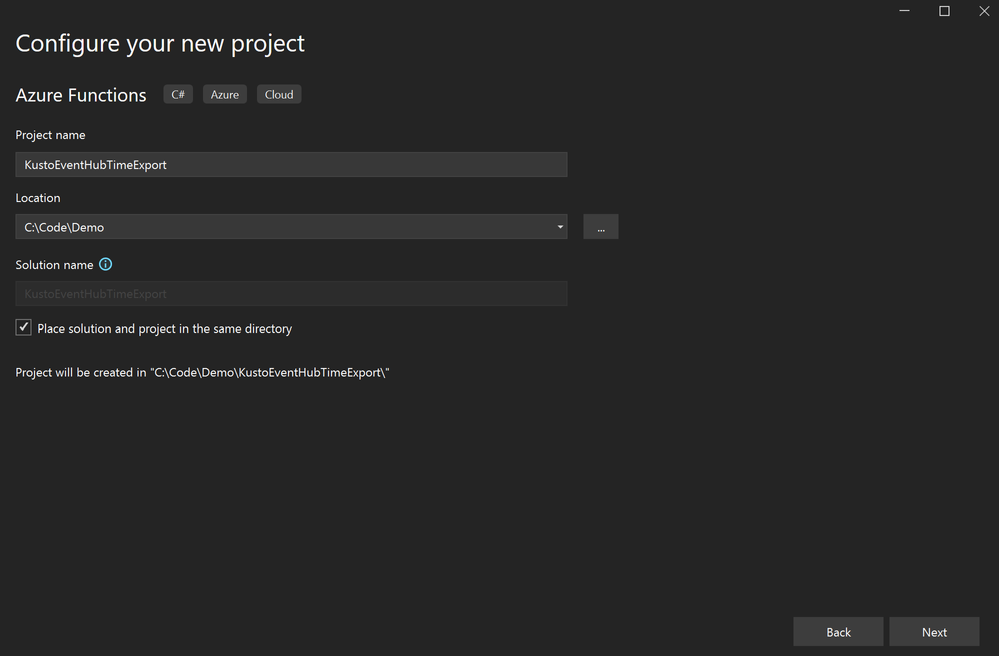The image size is (999, 656).
Task: Click the disabled Solution name field
Action: click(x=291, y=294)
